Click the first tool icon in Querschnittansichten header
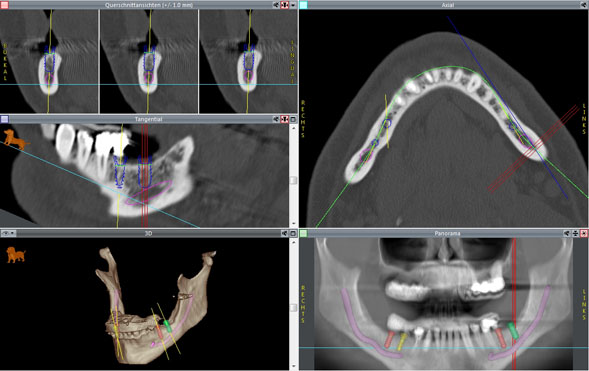The image size is (589, 371). [x=276, y=5]
